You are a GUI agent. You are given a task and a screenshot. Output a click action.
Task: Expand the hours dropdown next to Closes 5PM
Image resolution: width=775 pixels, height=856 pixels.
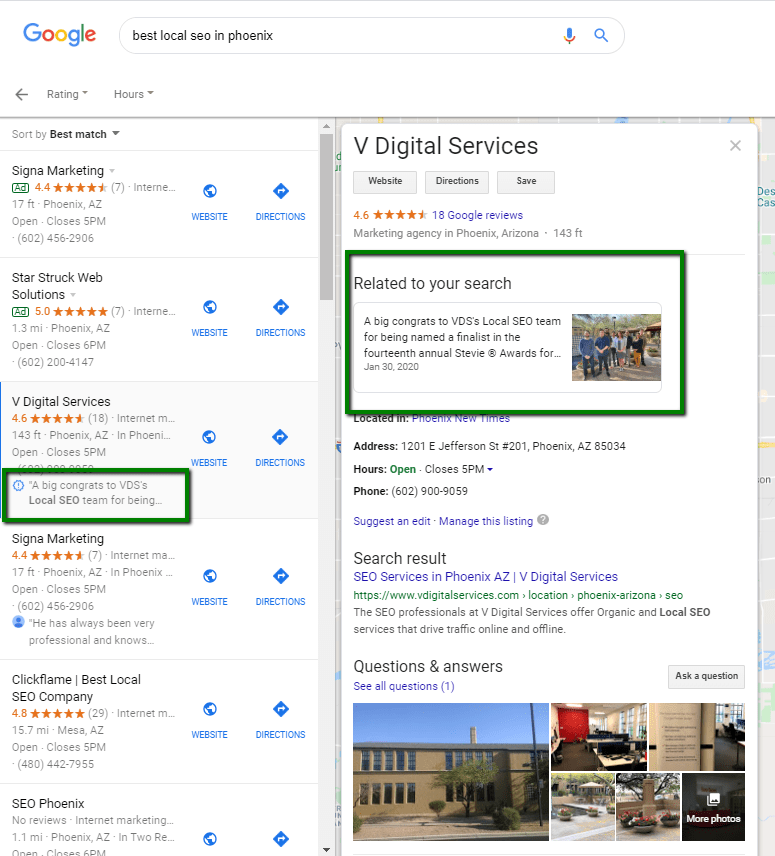click(490, 469)
